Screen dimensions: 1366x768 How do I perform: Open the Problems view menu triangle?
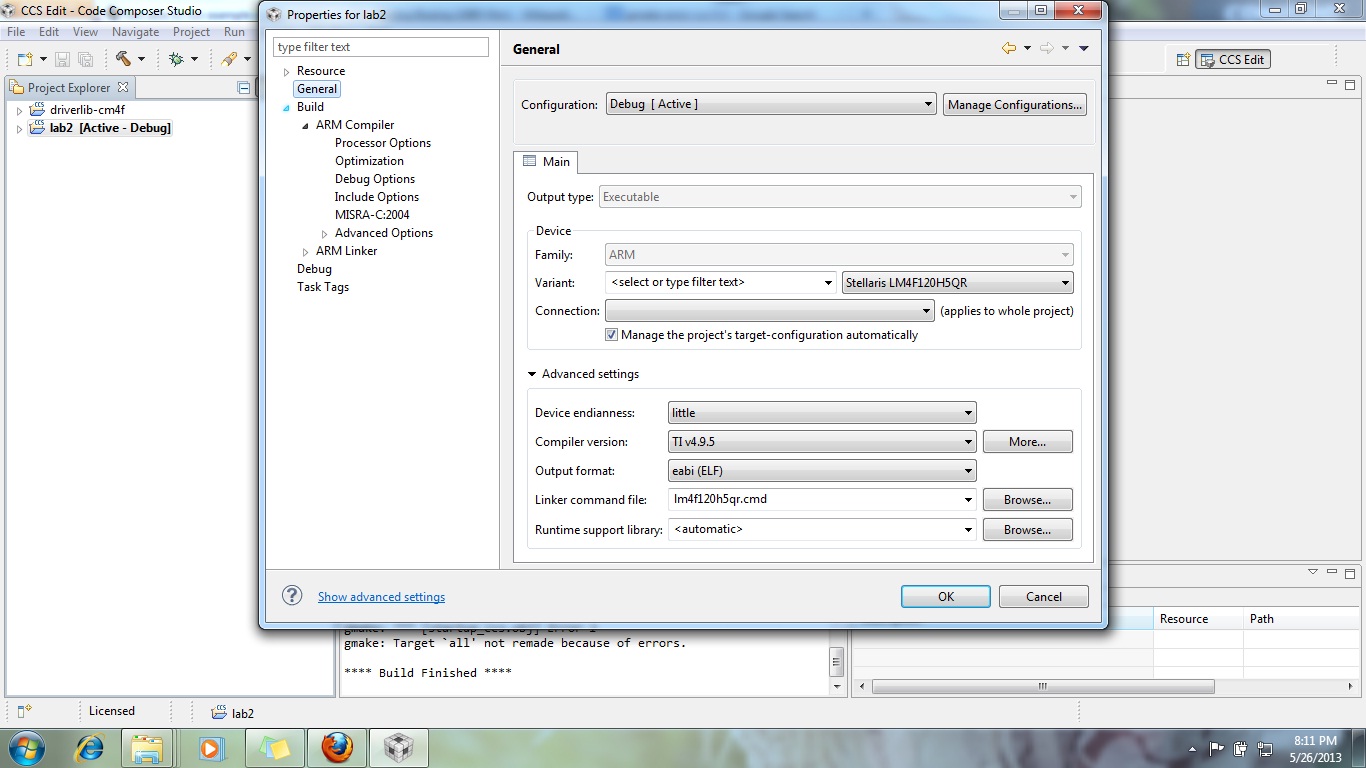tap(1313, 572)
